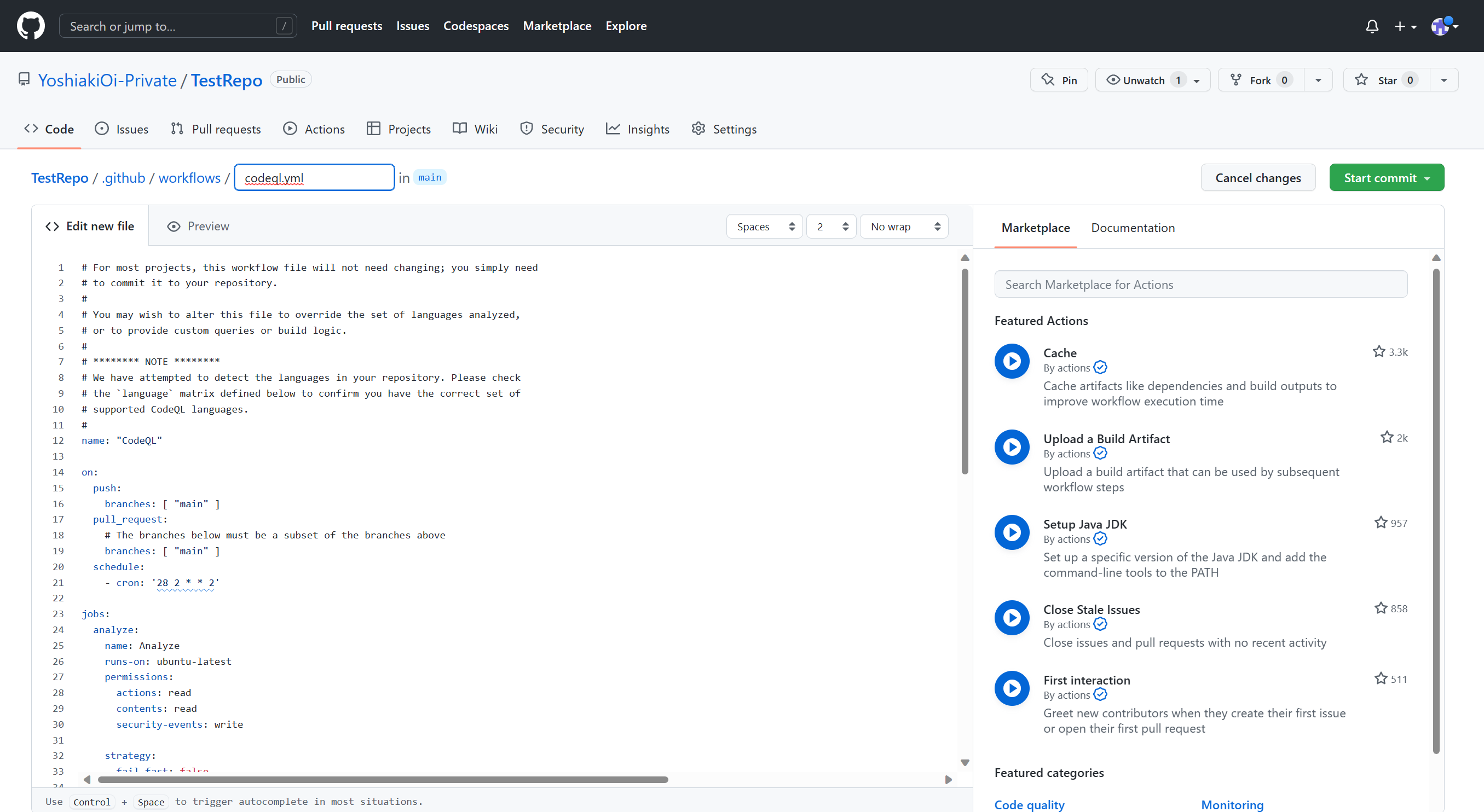Image resolution: width=1484 pixels, height=812 pixels.
Task: Click the star icon beside Close Stale Issues
Action: click(x=1381, y=608)
